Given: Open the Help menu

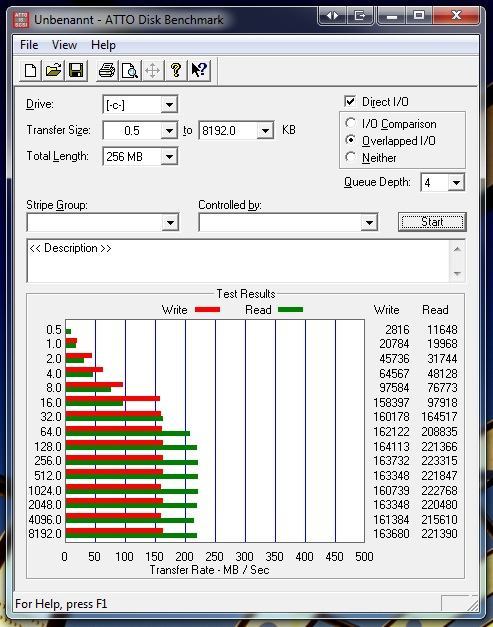Looking at the screenshot, I should pos(103,45).
